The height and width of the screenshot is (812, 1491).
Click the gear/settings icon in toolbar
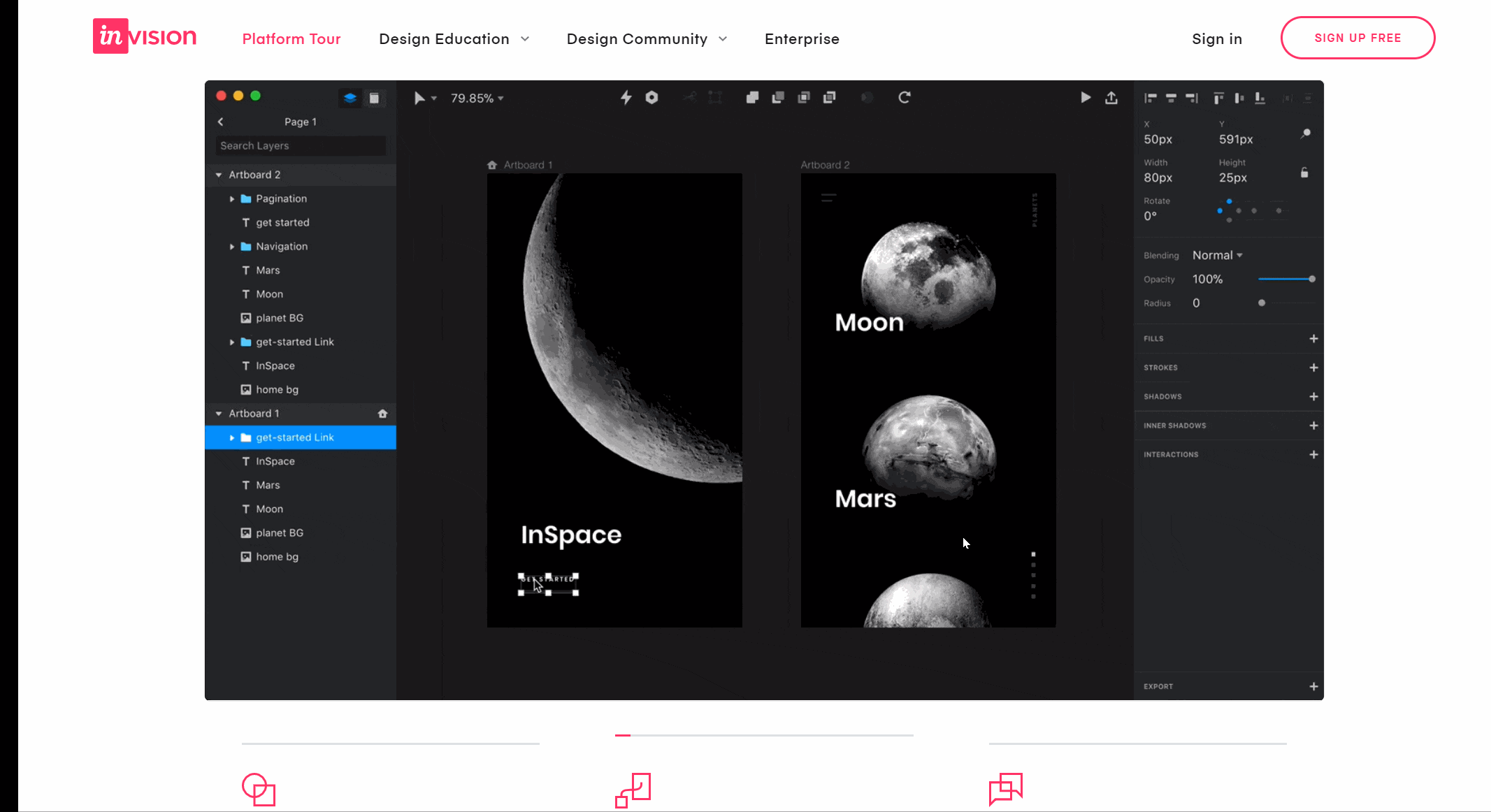click(x=651, y=98)
